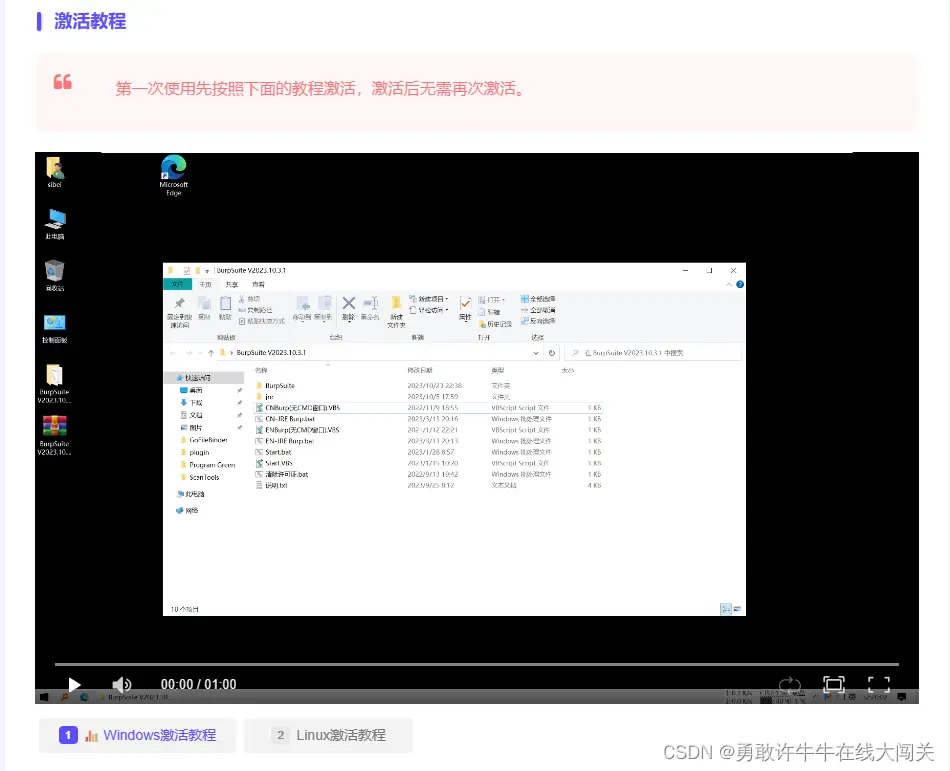Viewport: 950px width, 771px height.
Task: Click 全部取消 (Select none) in the ribbon
Action: point(538,310)
